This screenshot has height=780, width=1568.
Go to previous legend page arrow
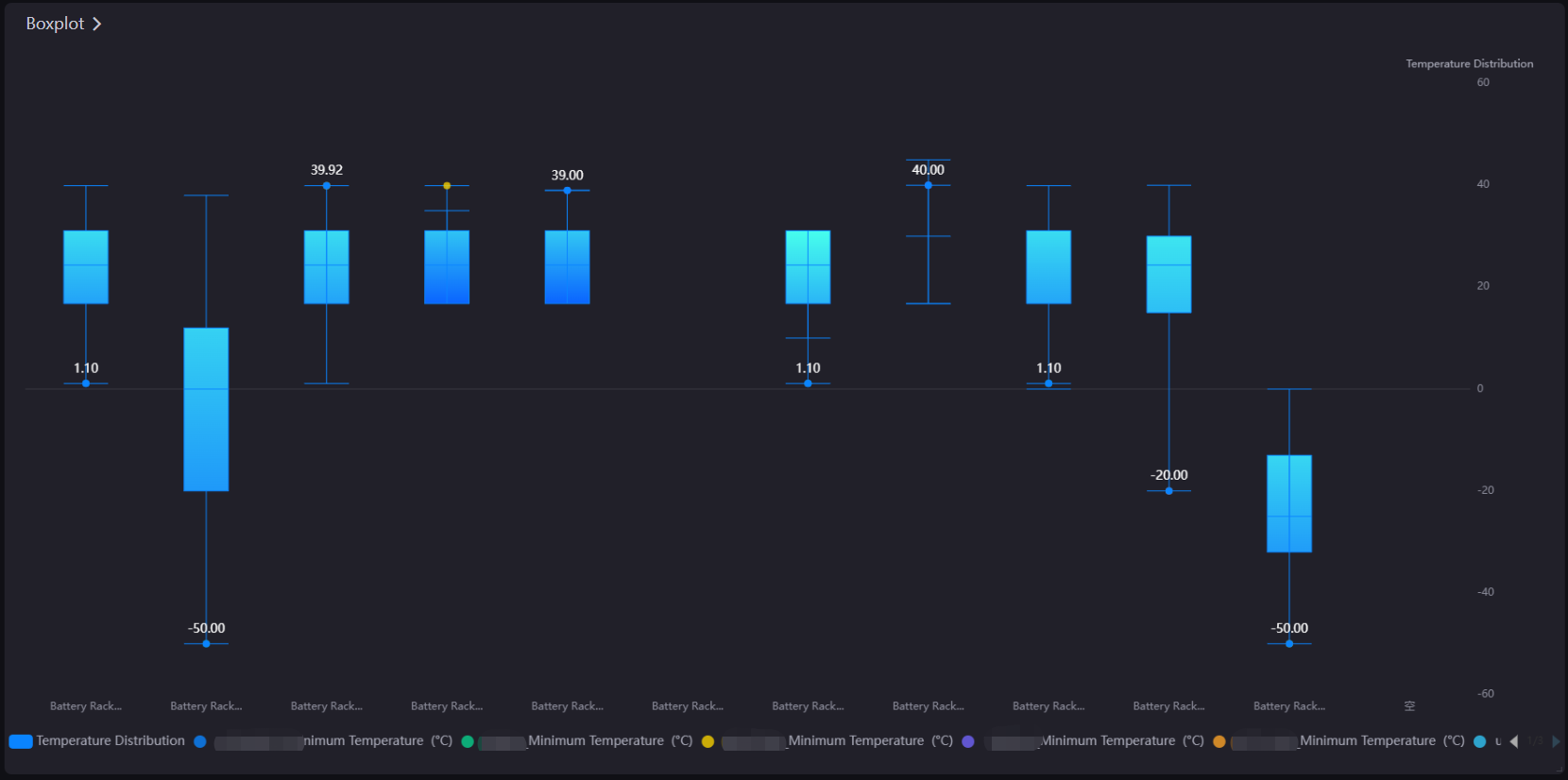(1514, 741)
